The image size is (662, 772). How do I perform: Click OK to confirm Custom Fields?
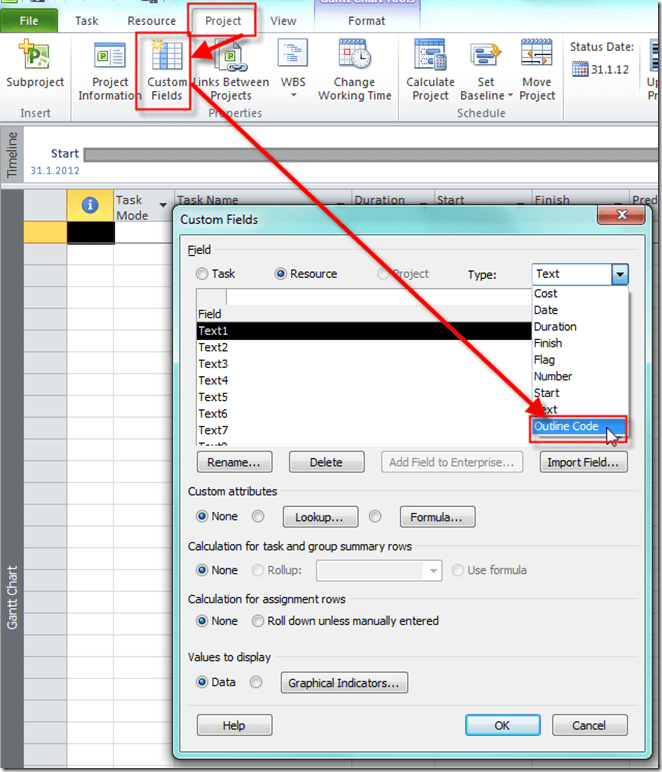point(502,725)
